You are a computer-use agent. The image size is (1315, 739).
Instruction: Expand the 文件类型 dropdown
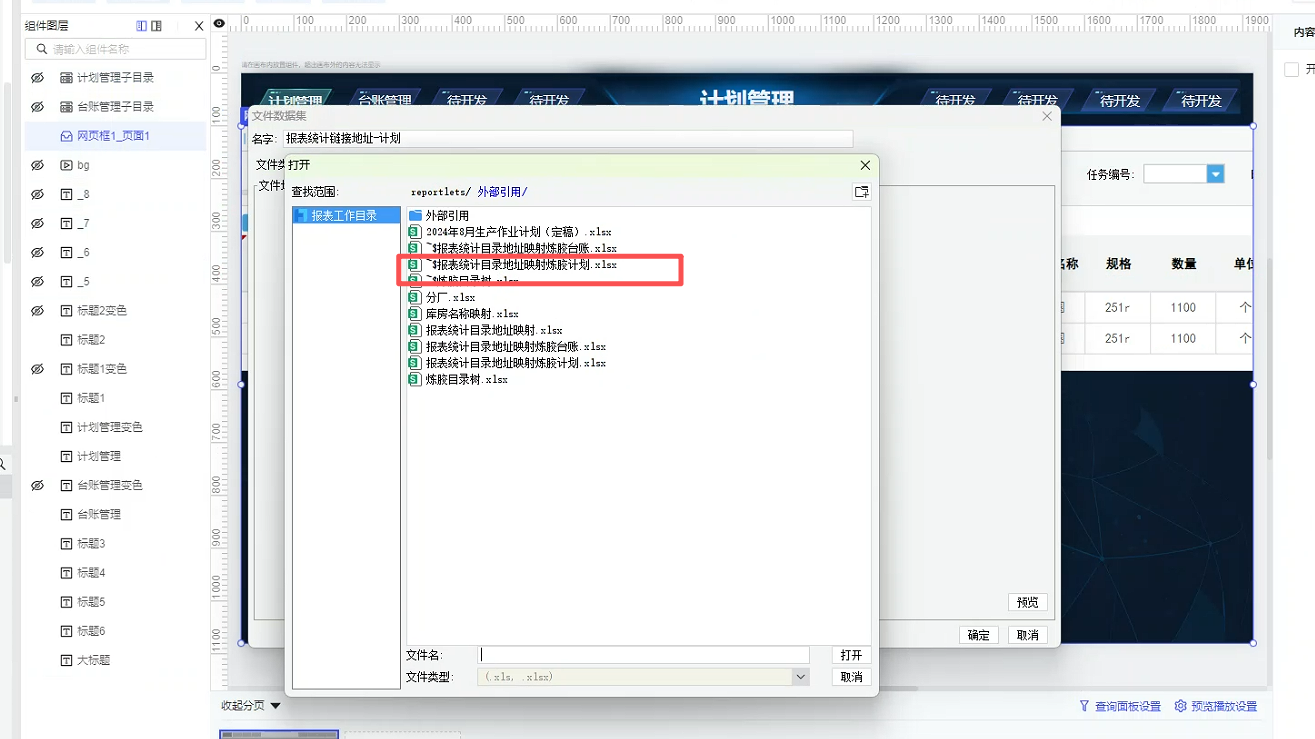pyautogui.click(x=800, y=677)
